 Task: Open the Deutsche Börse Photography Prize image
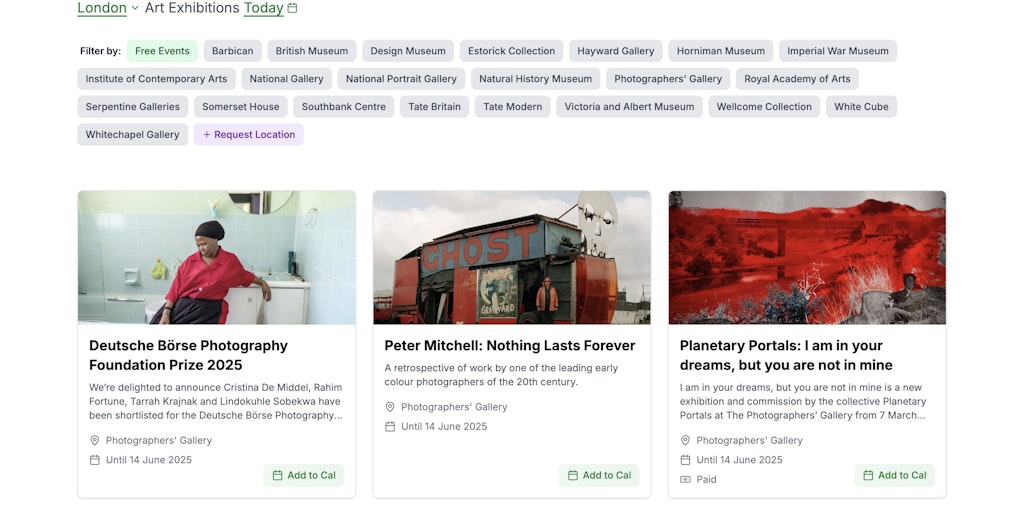click(x=217, y=257)
